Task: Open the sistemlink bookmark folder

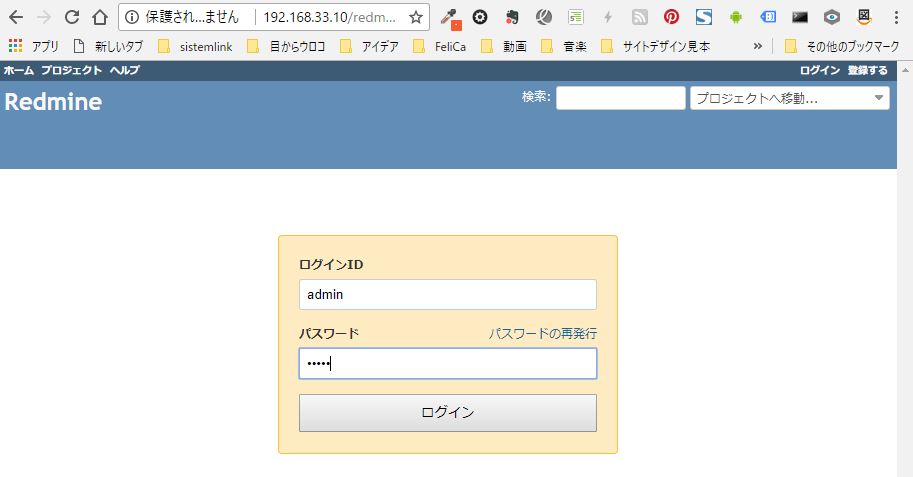Action: [x=196, y=47]
